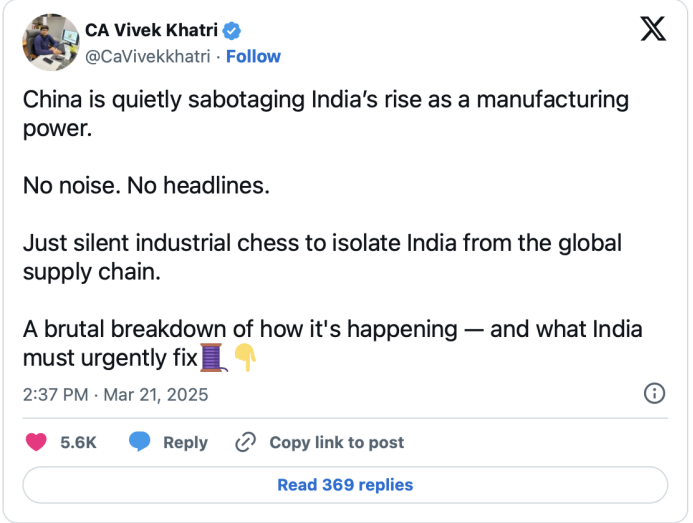Open the Twitter info icon
693x523 pixels.
coord(654,393)
